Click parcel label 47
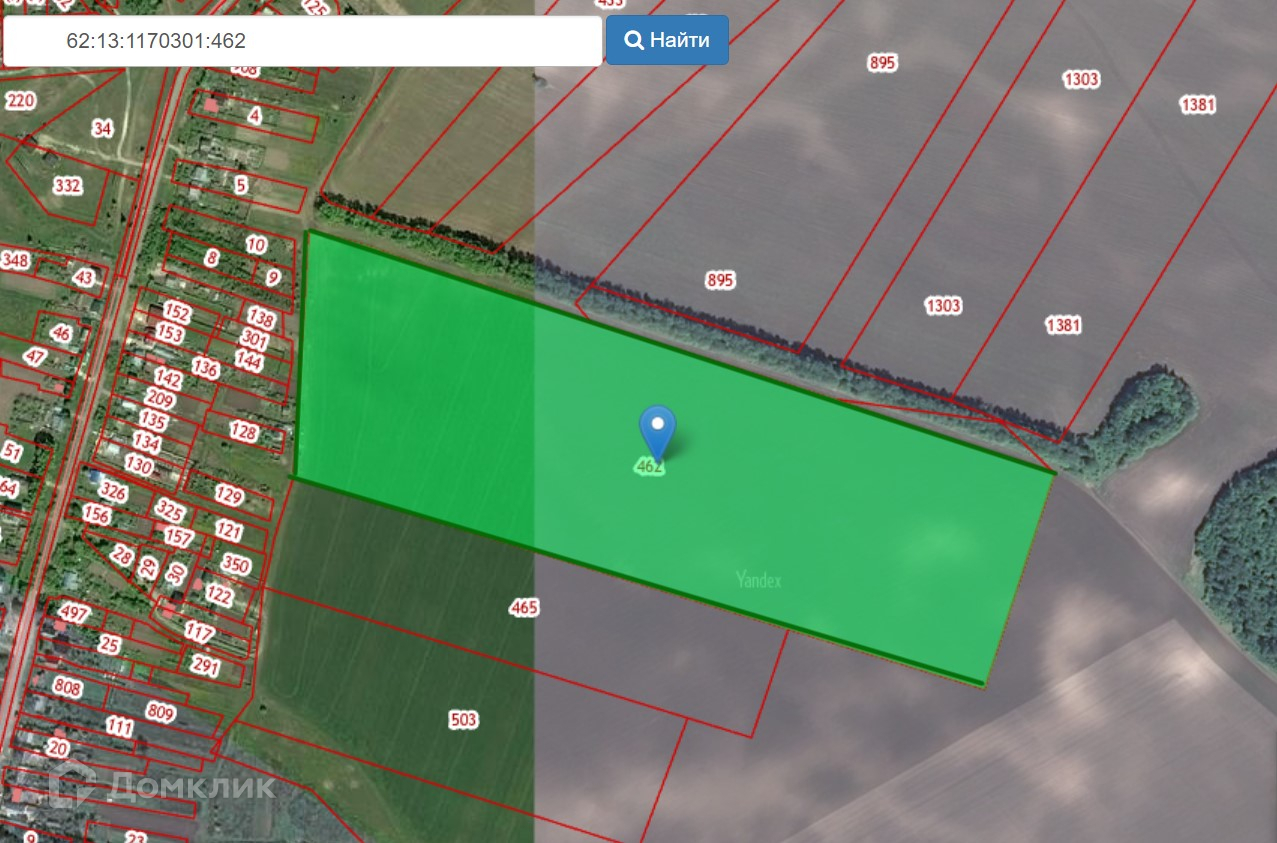The height and width of the screenshot is (843, 1277). 36,356
